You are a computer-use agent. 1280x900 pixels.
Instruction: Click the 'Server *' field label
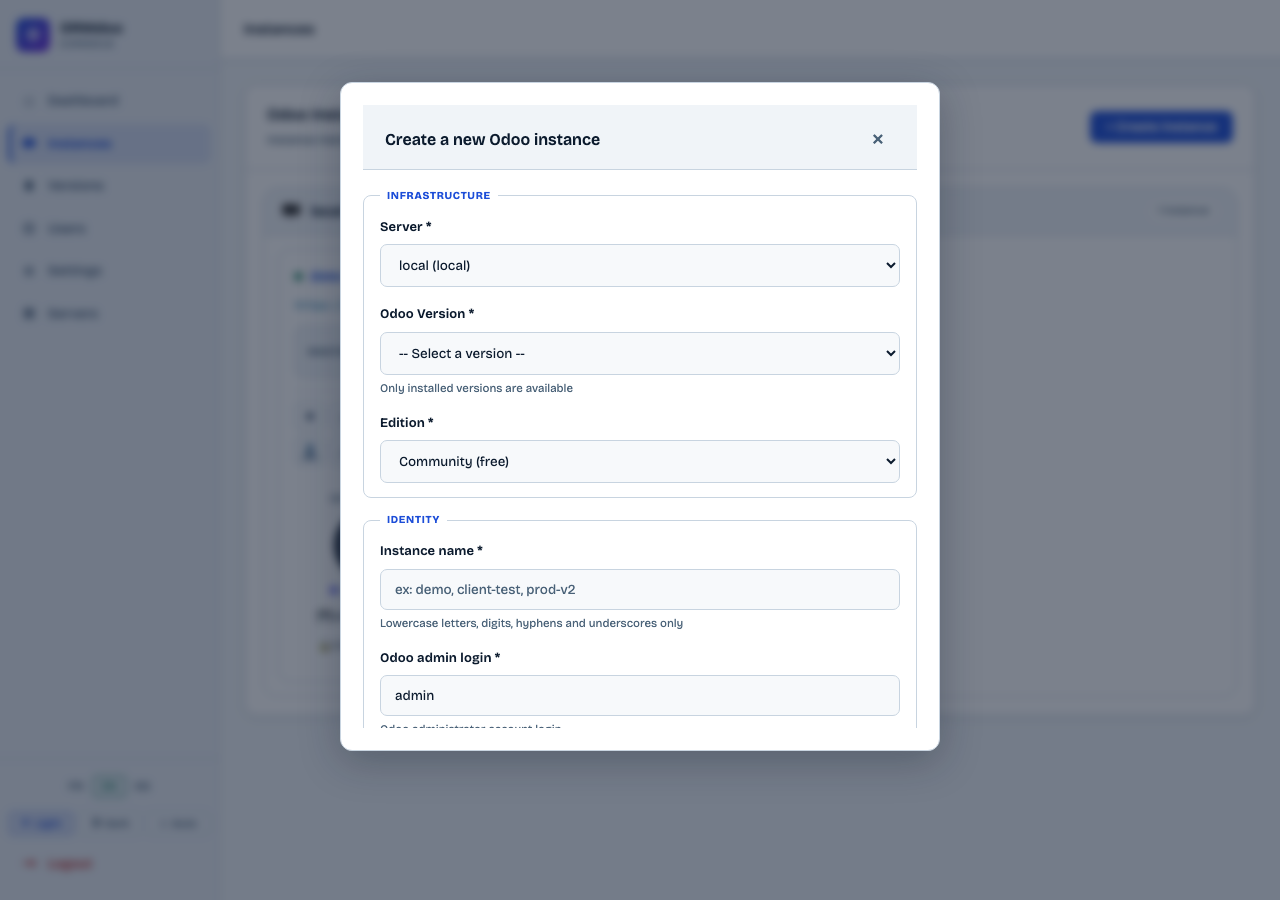pyautogui.click(x=406, y=227)
